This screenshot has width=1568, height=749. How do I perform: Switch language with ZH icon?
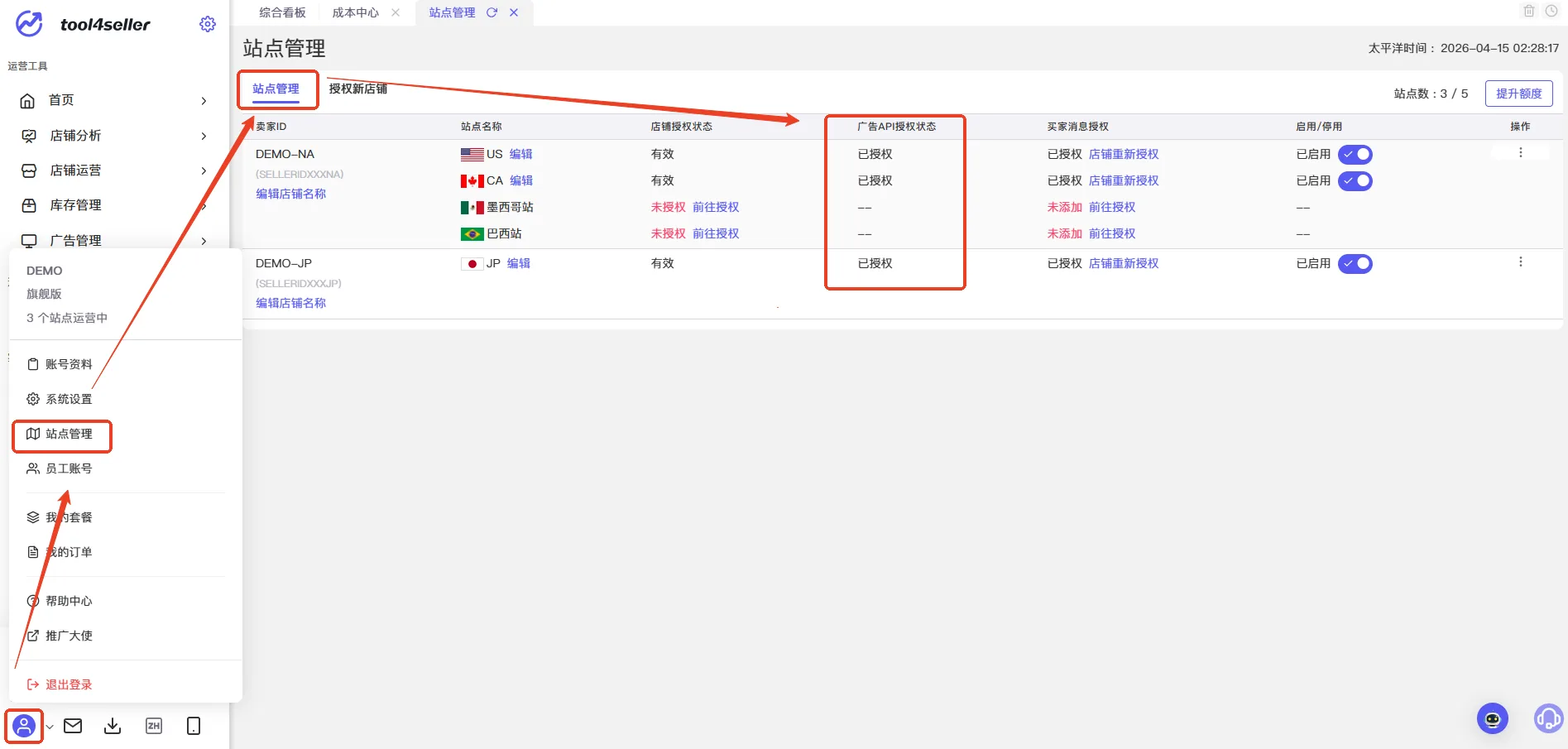pos(154,726)
